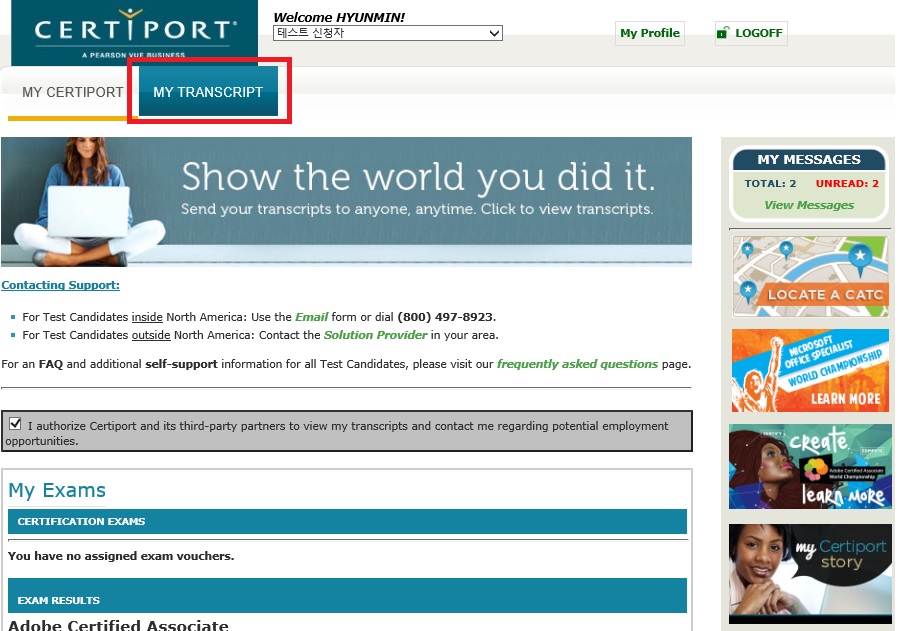Visit the frequently asked questions link

coord(577,364)
